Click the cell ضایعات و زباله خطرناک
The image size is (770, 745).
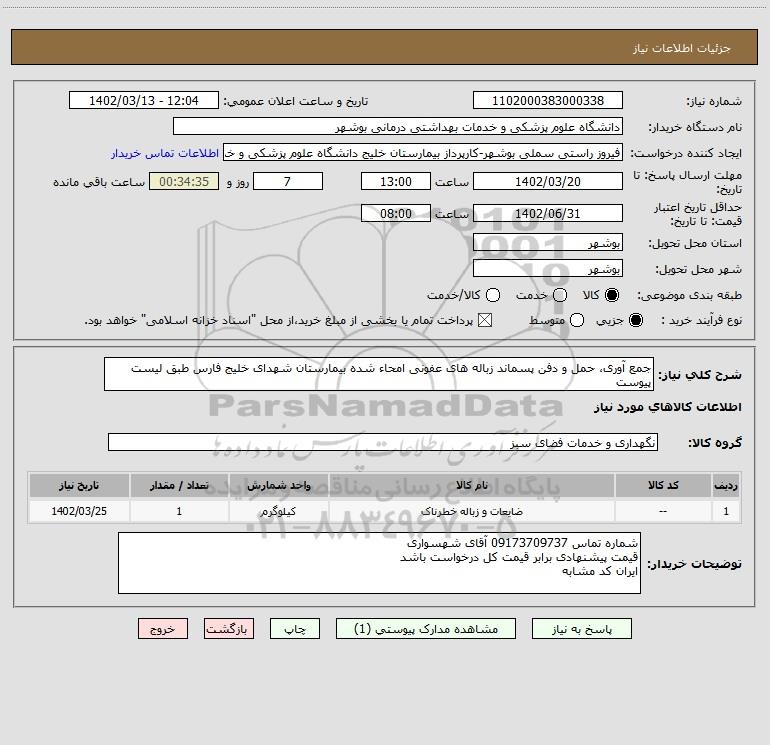pyautogui.click(x=471, y=511)
